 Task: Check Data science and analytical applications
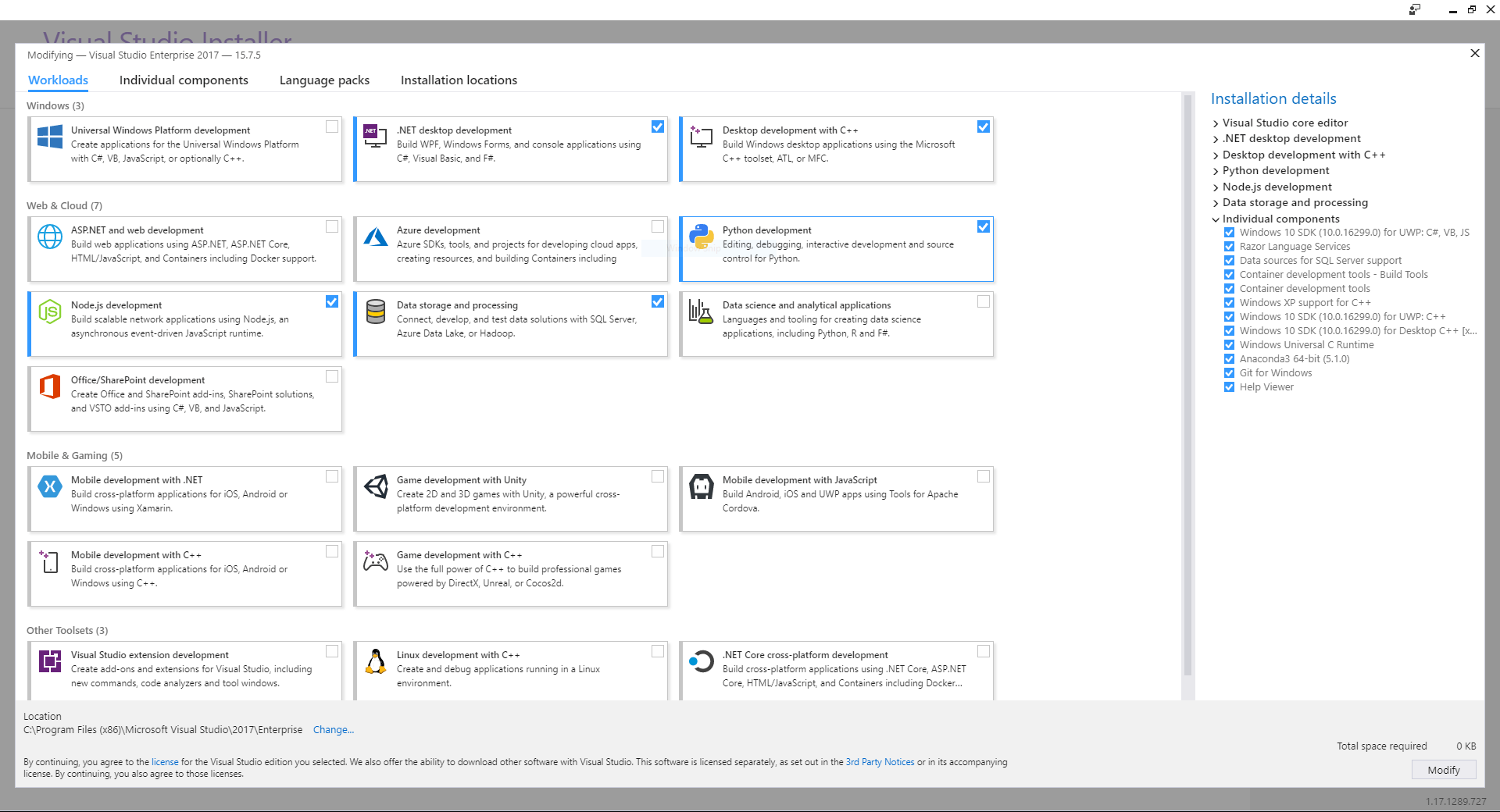pyautogui.click(x=984, y=301)
